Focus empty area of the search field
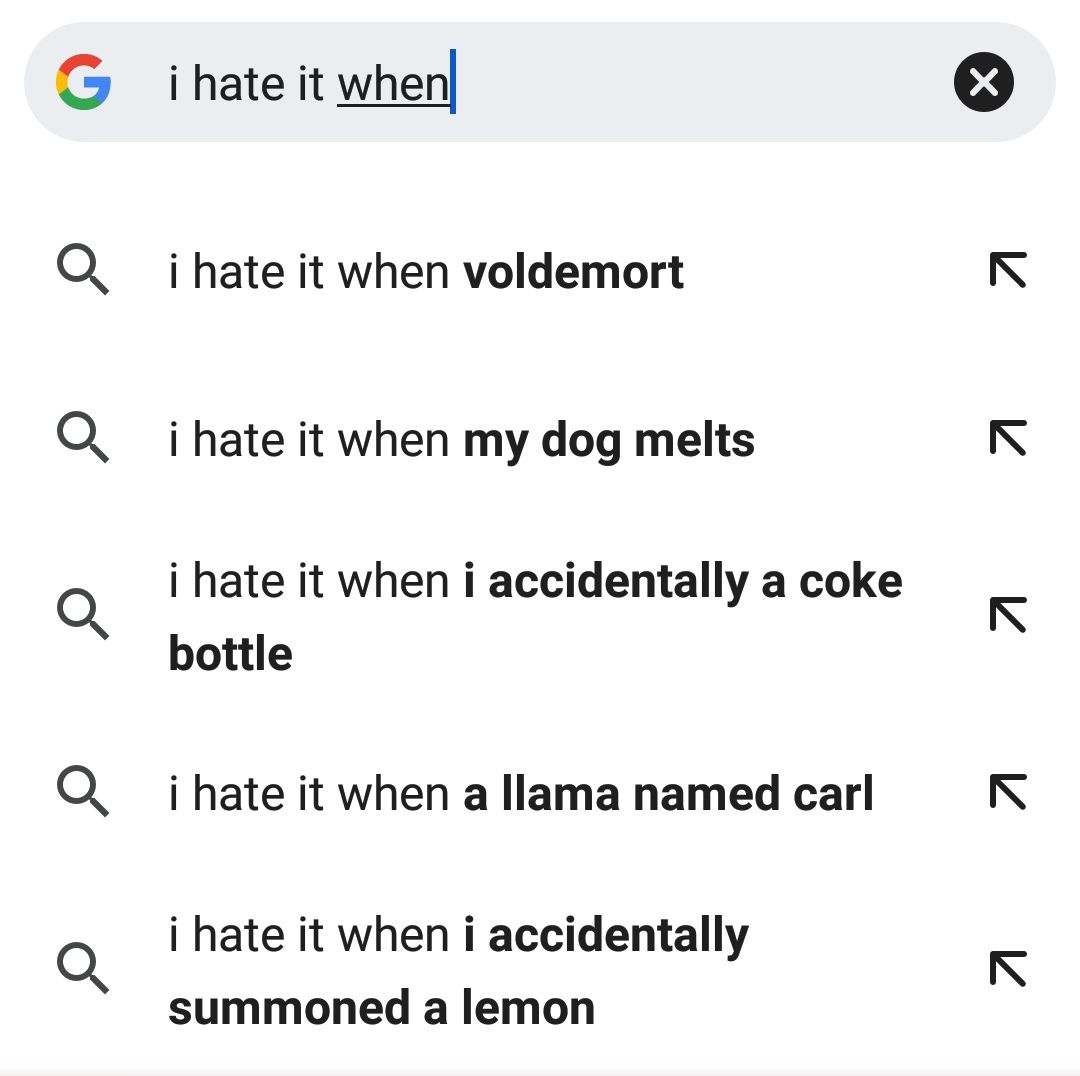The image size is (1080, 1076). point(703,82)
